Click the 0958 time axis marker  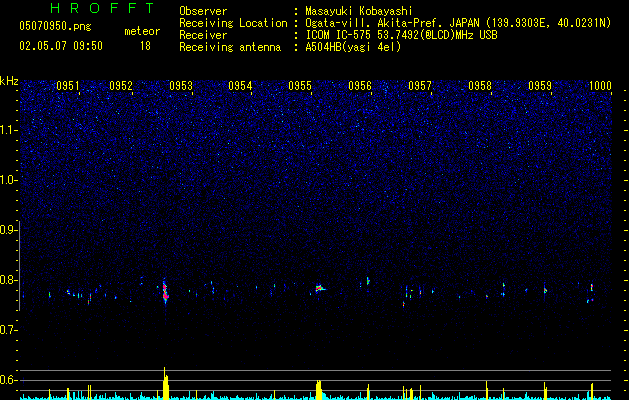point(480,86)
